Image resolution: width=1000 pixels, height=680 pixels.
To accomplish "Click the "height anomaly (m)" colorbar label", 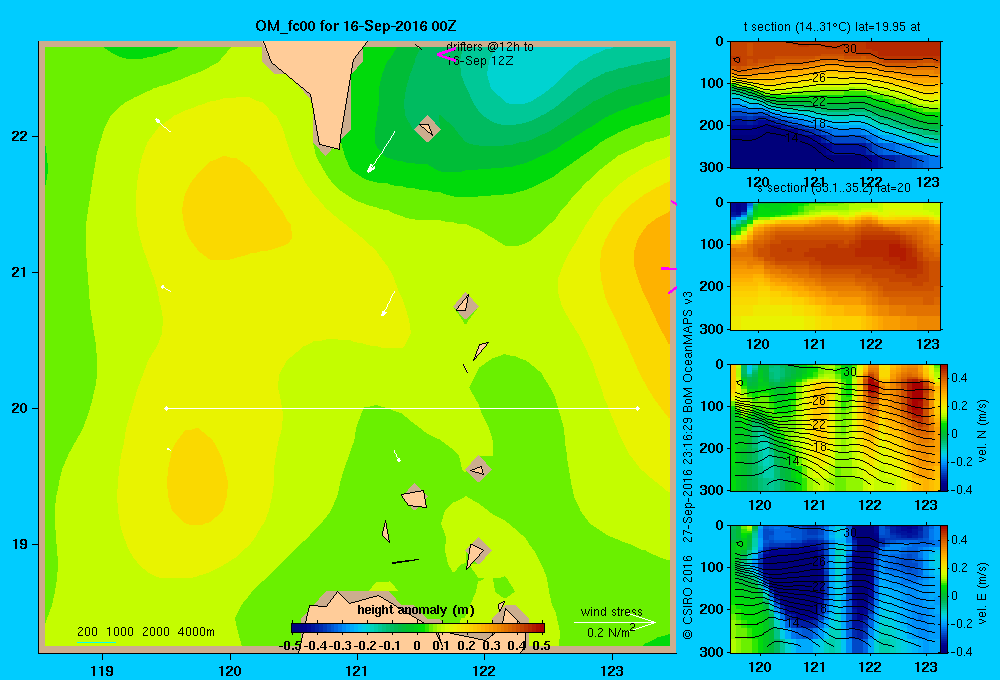I will point(416,610).
